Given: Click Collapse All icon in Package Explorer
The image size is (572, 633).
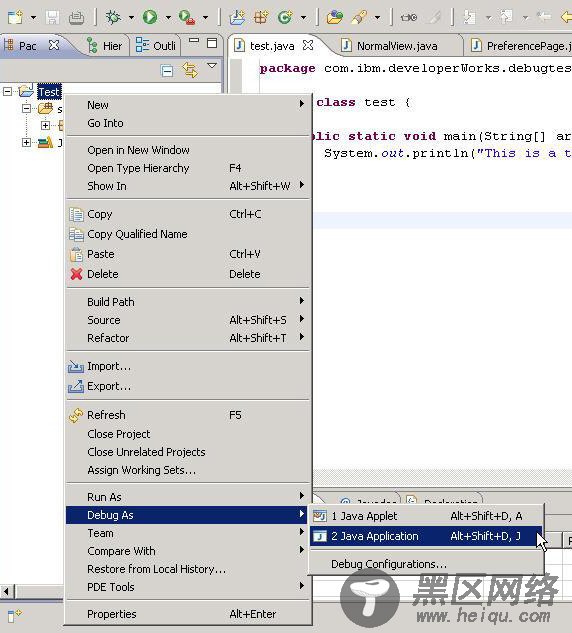Looking at the screenshot, I should [x=167, y=71].
